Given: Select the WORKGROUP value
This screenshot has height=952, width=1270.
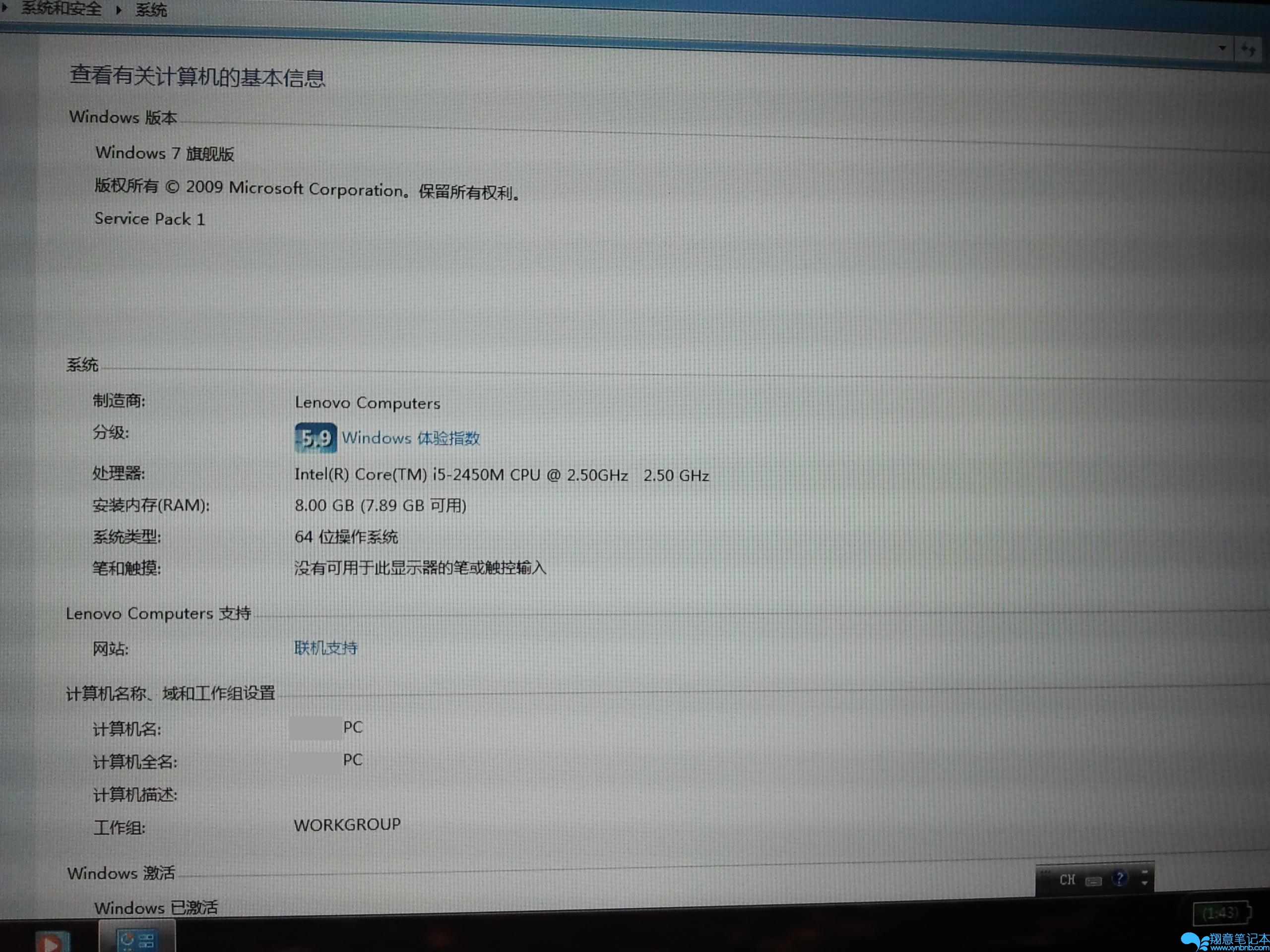Looking at the screenshot, I should click(x=347, y=825).
